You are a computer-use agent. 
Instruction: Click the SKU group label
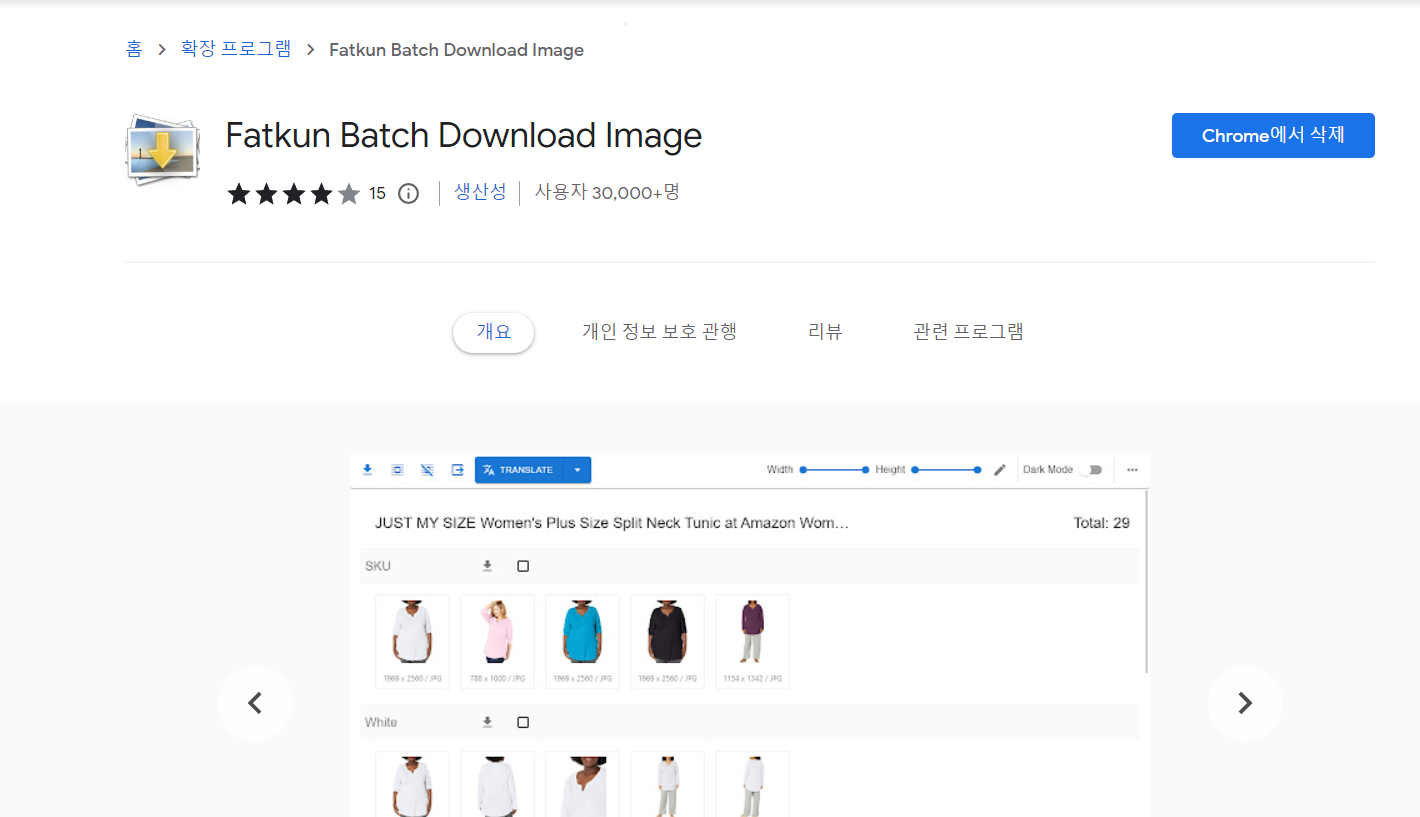coord(378,566)
